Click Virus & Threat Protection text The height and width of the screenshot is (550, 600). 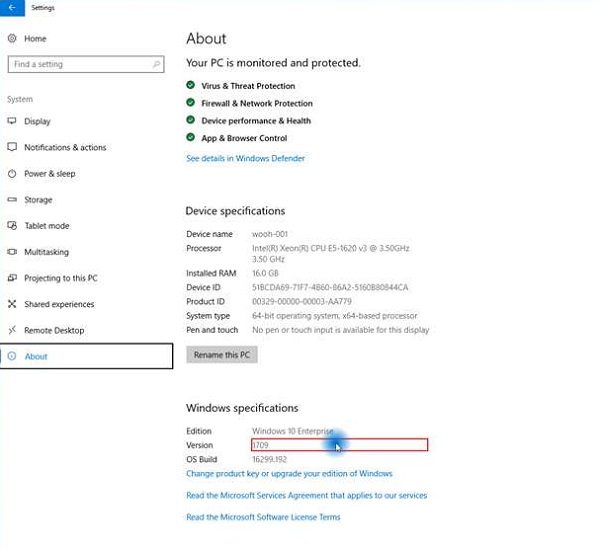coord(248,86)
